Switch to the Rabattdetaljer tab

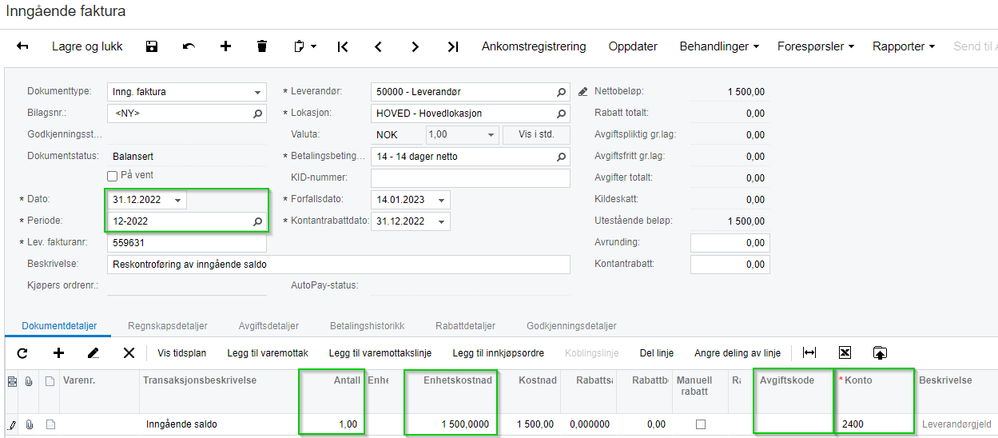tap(465, 326)
